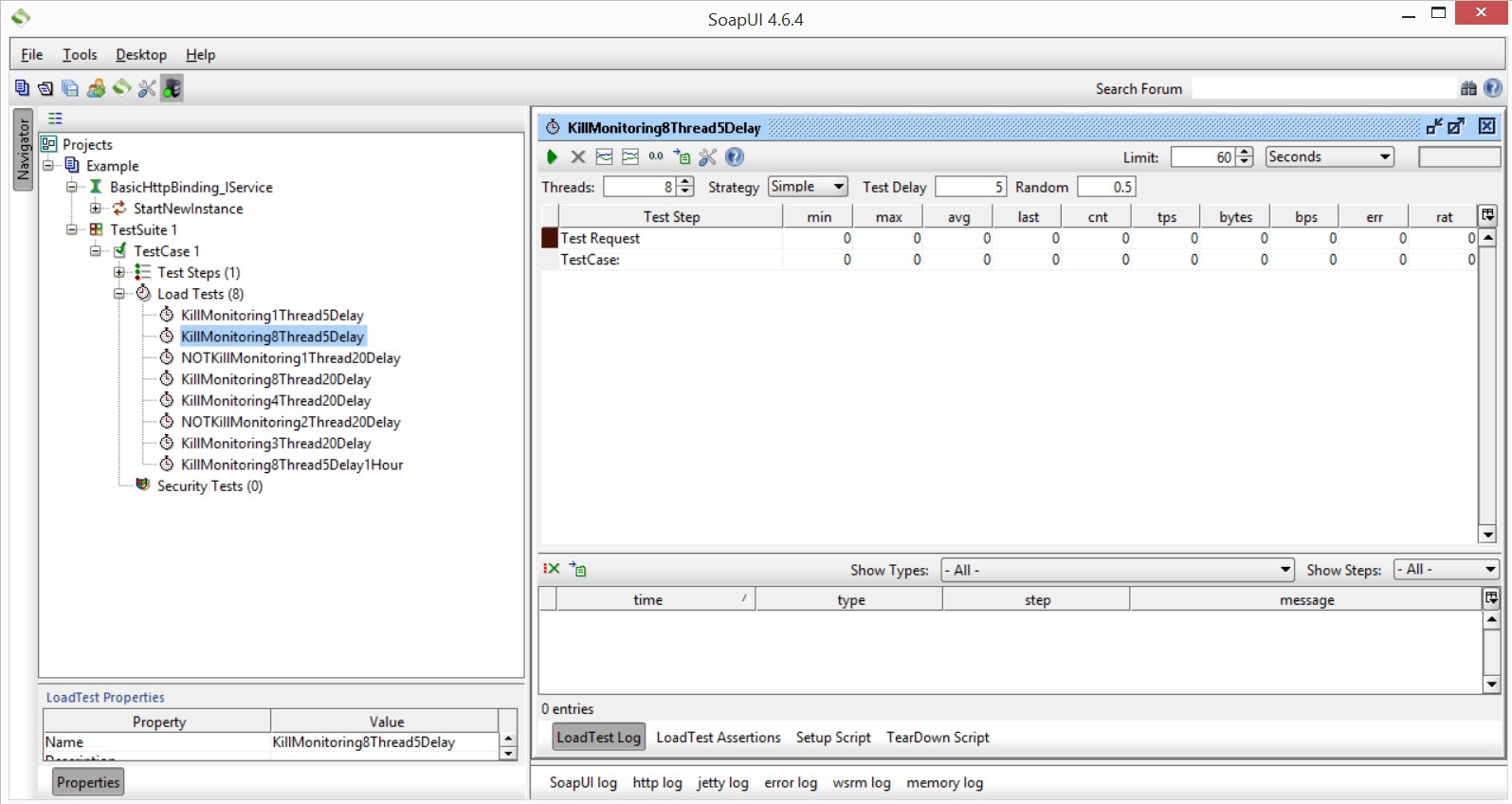Collapse the BasicHttpBinding_IService node
Image resolution: width=1512 pixels, height=804 pixels.
[71, 187]
